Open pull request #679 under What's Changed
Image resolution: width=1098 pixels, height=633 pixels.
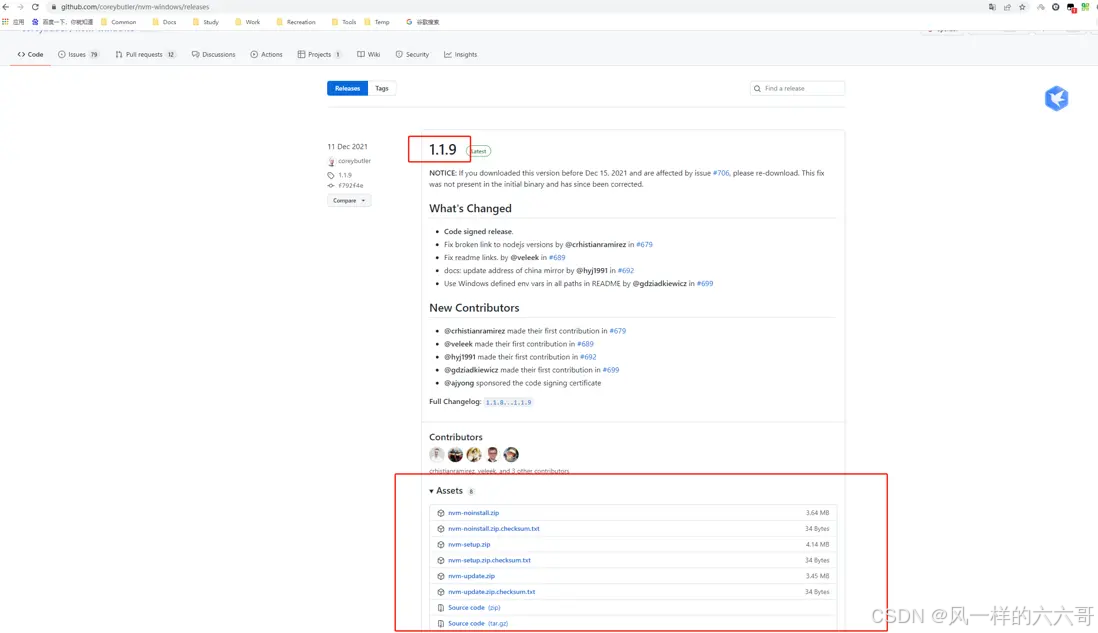(644, 244)
